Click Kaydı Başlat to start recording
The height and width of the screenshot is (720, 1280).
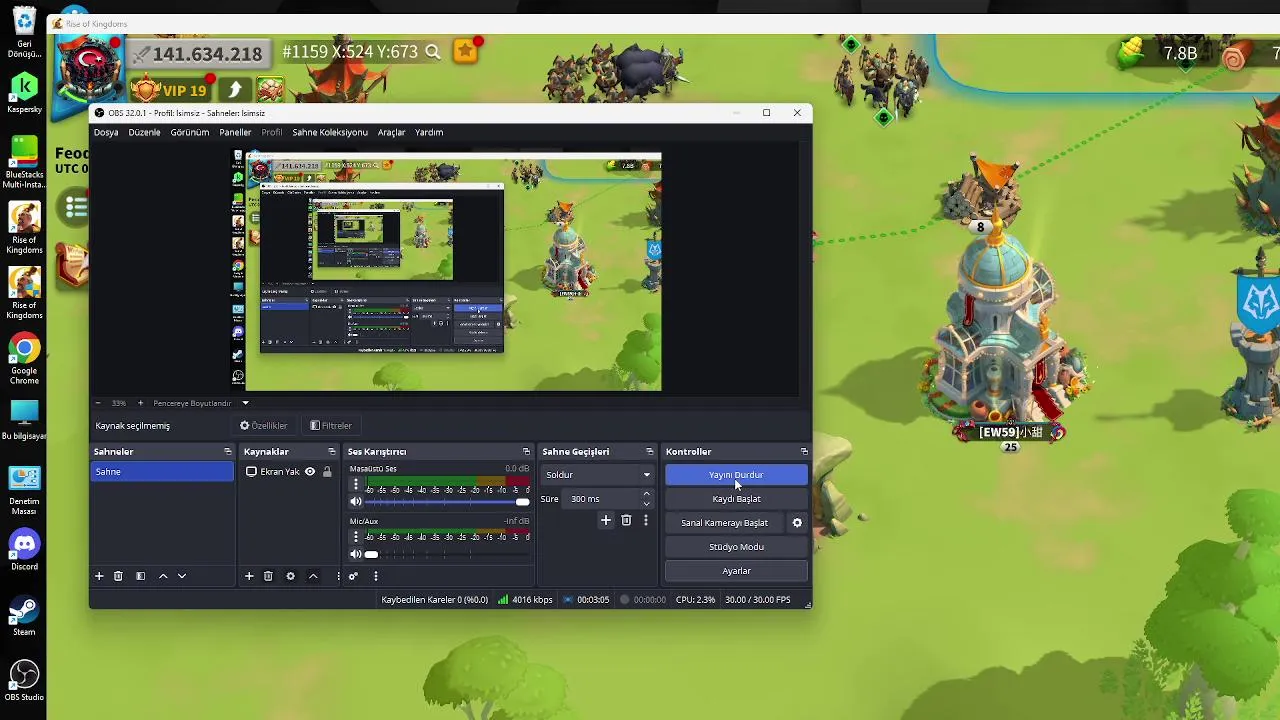[x=736, y=499]
